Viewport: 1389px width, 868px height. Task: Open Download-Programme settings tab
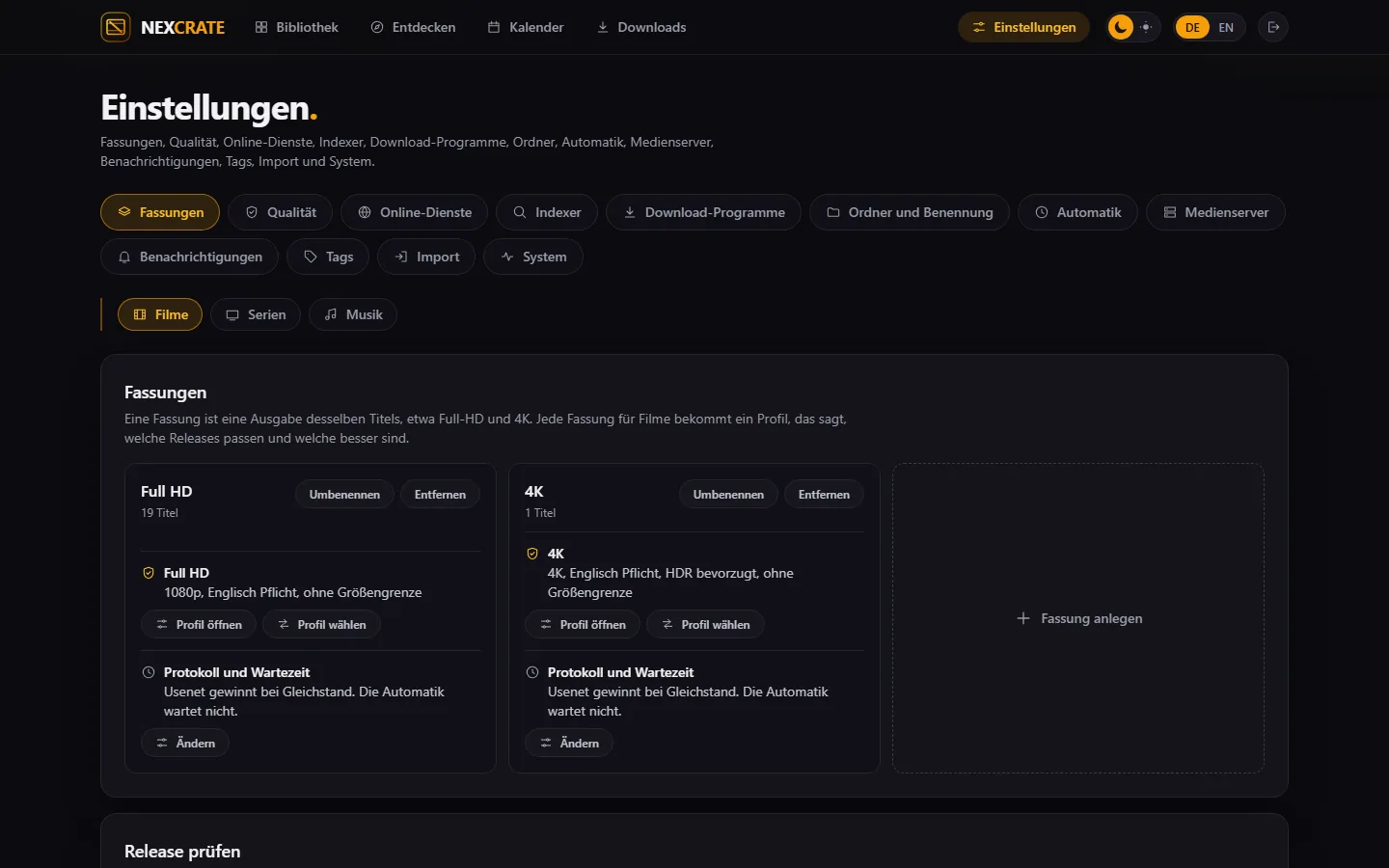click(704, 212)
